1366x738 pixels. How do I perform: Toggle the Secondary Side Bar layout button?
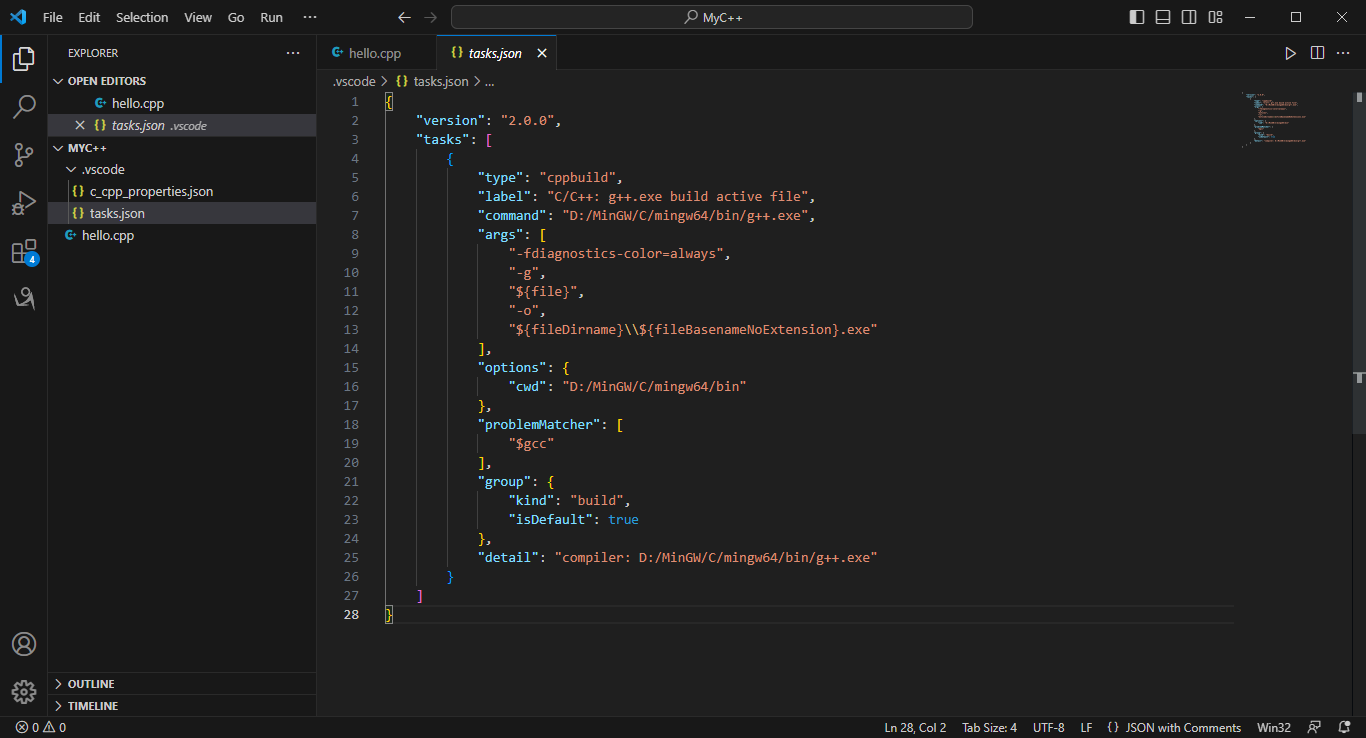coord(1189,17)
